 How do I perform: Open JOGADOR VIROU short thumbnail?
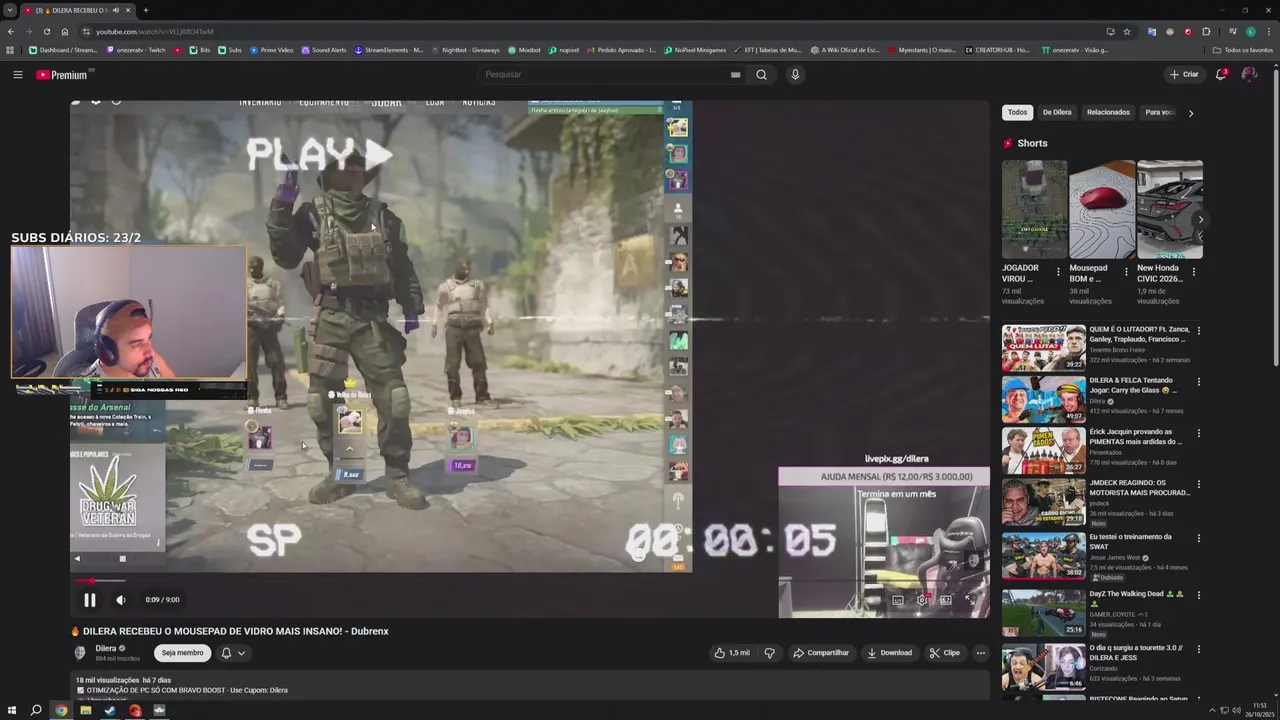[x=1034, y=209]
